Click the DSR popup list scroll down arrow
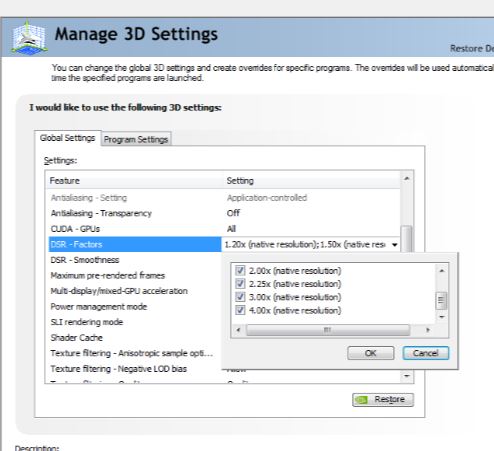Screen dimensions: 494x451 (442, 317)
